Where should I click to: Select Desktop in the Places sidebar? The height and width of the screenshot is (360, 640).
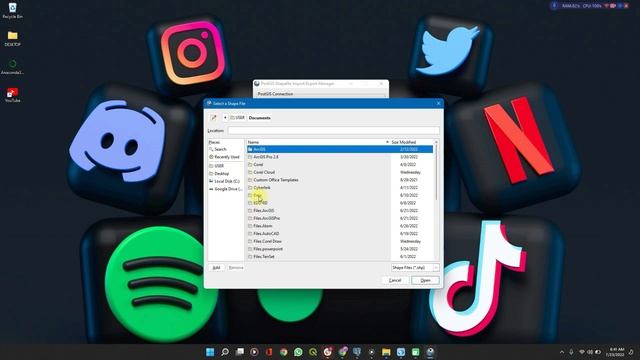(x=226, y=173)
